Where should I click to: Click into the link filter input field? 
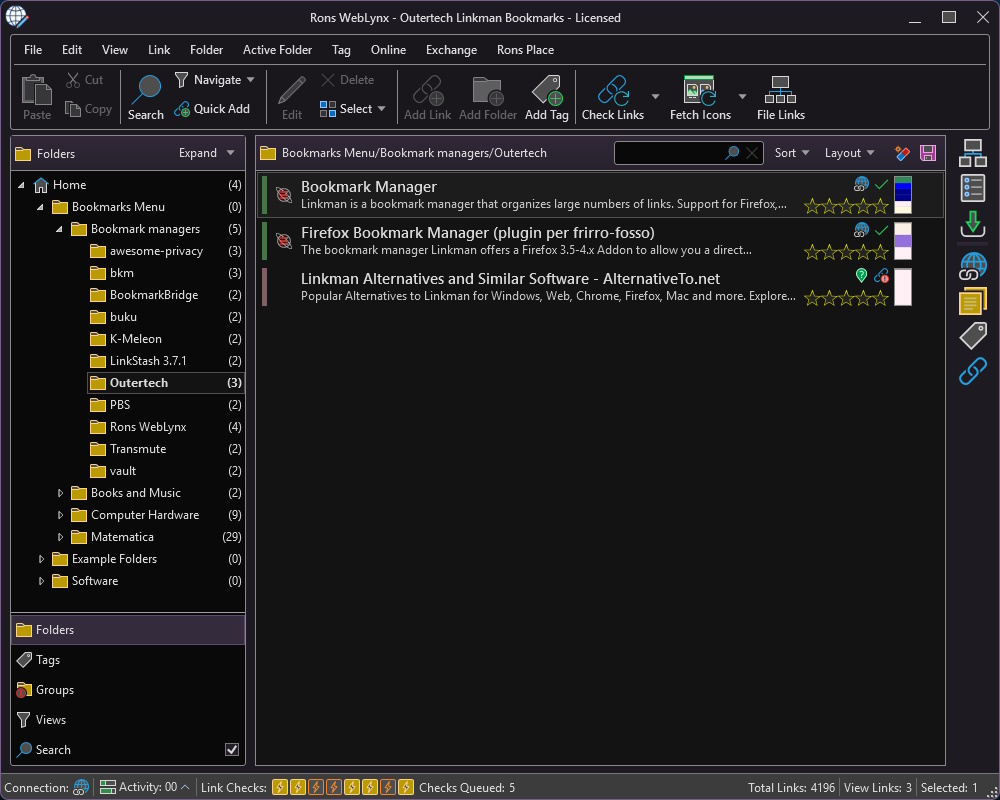(670, 153)
